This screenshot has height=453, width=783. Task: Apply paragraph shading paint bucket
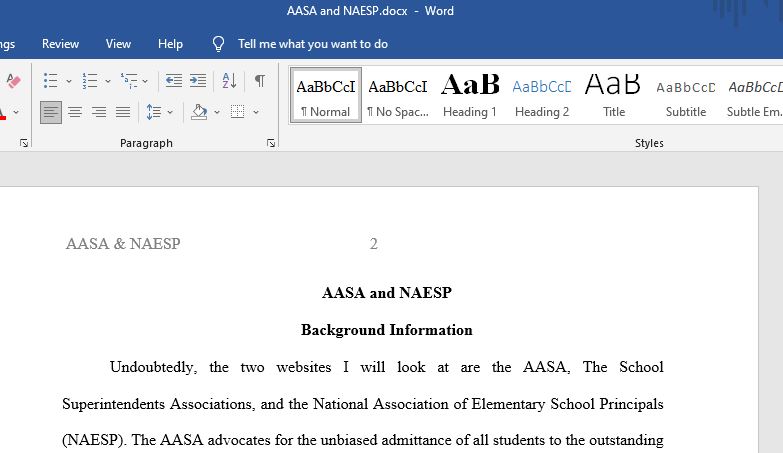click(199, 112)
